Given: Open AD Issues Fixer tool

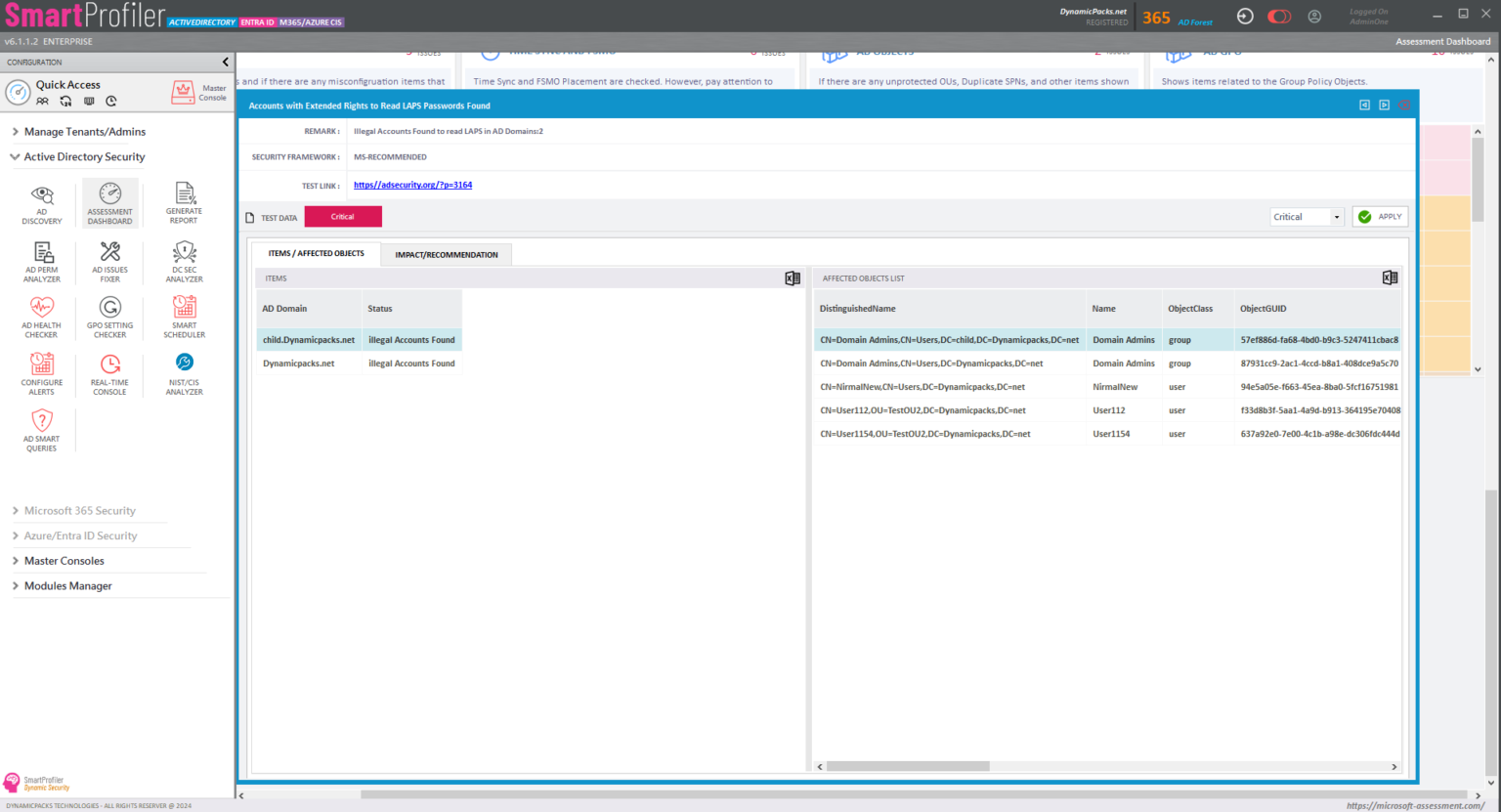Looking at the screenshot, I should (109, 262).
